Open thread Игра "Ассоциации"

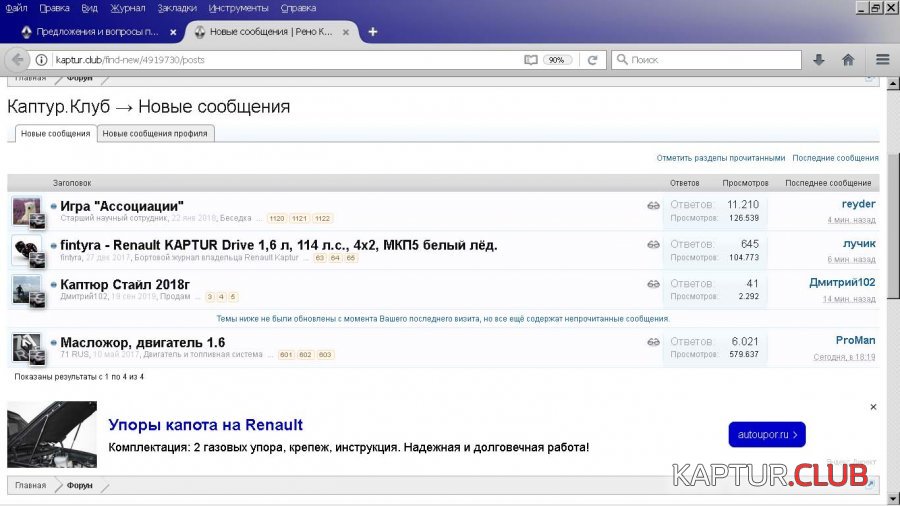coord(122,206)
